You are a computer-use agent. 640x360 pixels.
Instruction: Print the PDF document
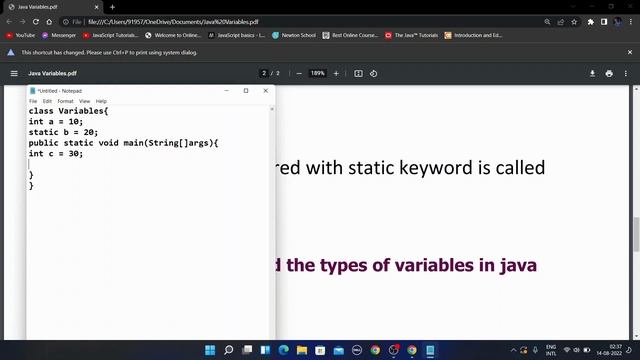[x=609, y=73]
